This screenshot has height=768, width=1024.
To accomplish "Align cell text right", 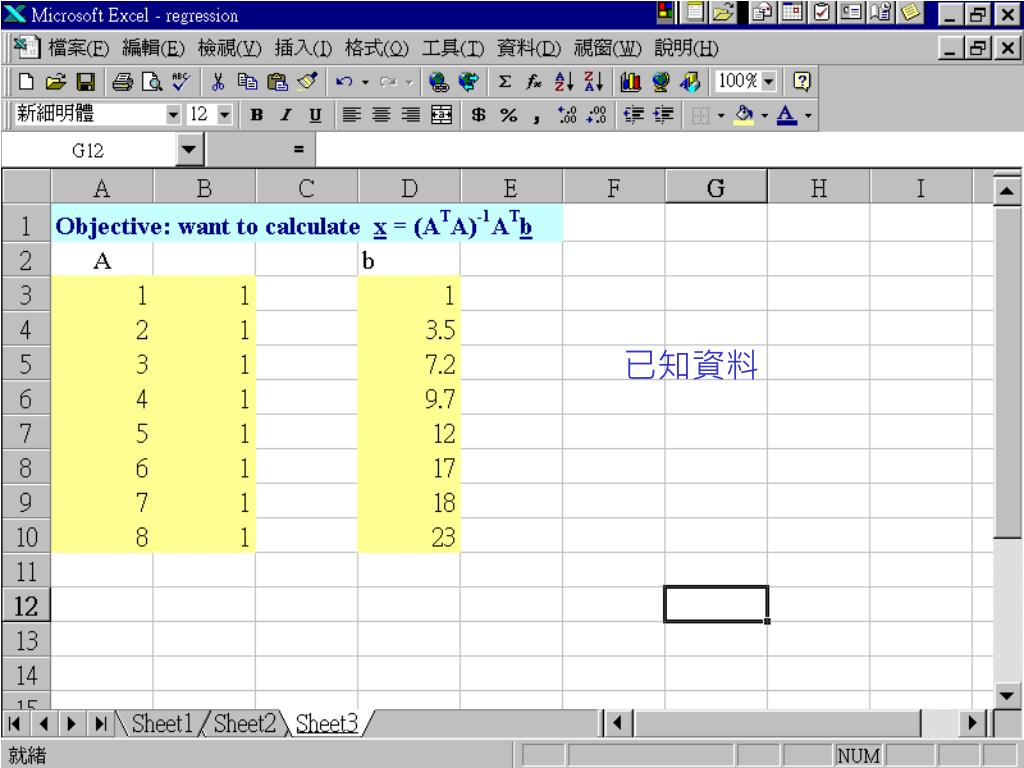I will pos(411,116).
